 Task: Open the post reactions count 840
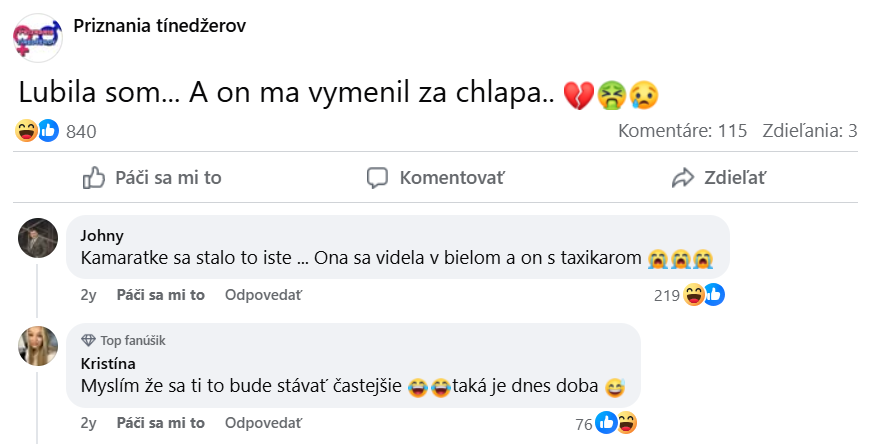pyautogui.click(x=80, y=131)
